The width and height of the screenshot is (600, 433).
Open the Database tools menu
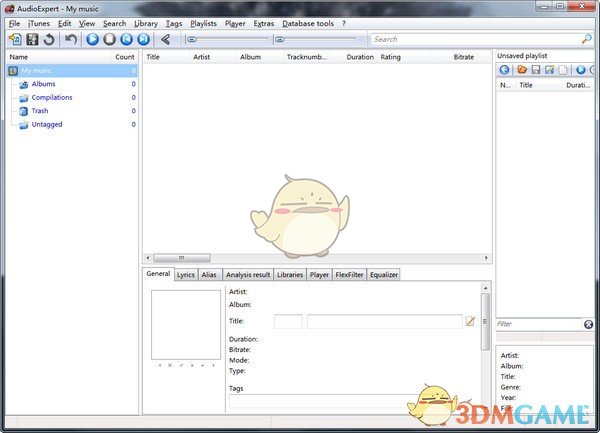(308, 23)
